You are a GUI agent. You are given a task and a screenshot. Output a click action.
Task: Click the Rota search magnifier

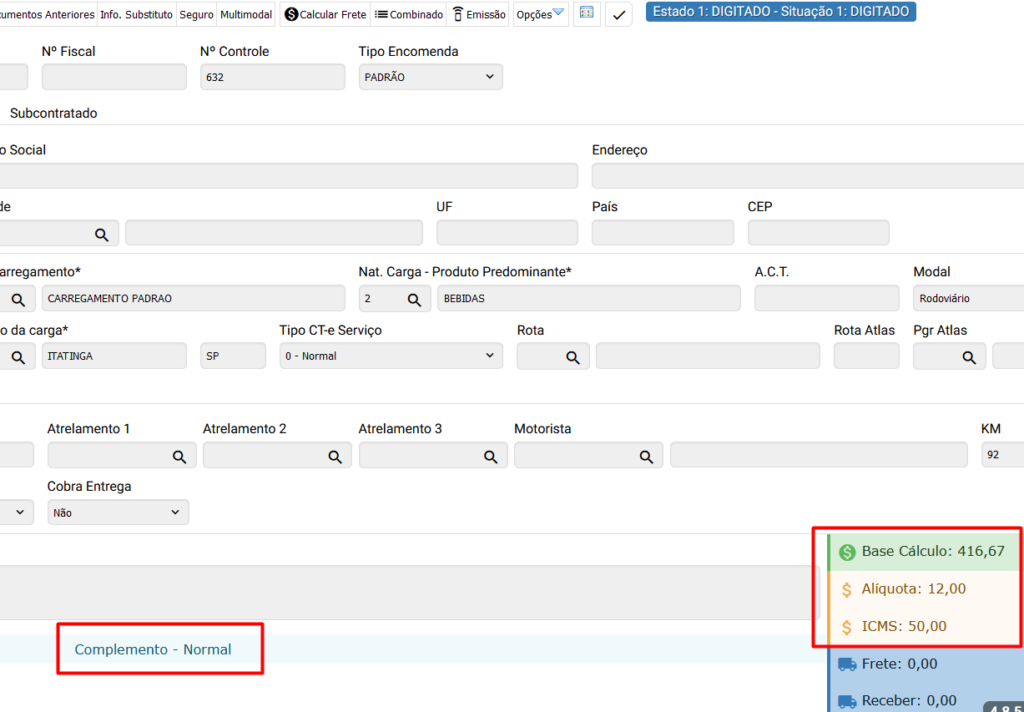tap(572, 357)
